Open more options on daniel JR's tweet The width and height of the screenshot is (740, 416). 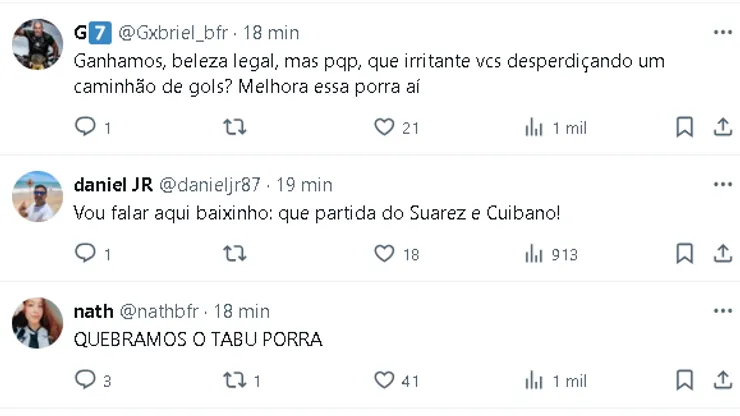point(722,185)
